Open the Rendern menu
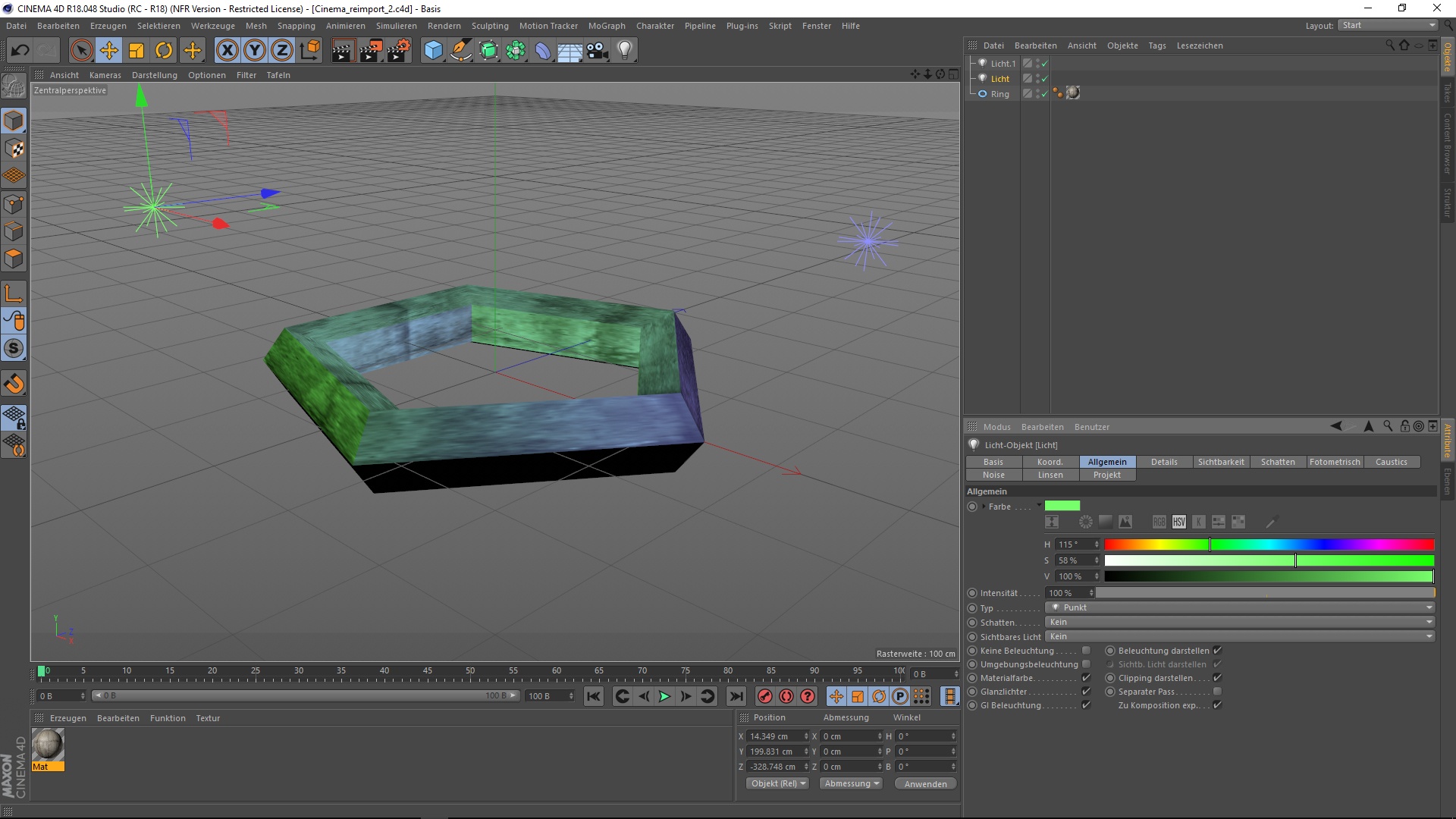The image size is (1456, 819). coord(444,26)
